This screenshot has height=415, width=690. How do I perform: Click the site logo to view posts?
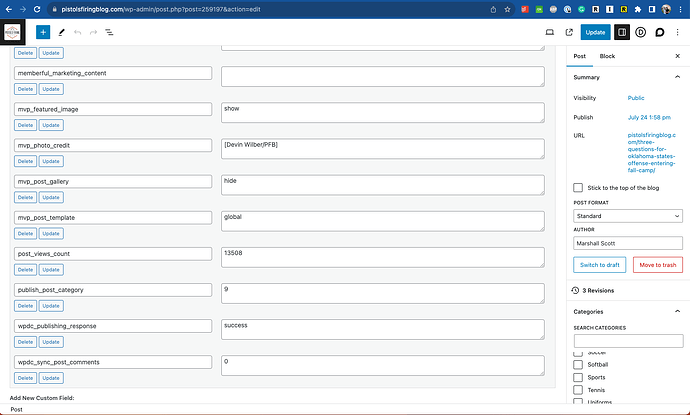[12, 32]
